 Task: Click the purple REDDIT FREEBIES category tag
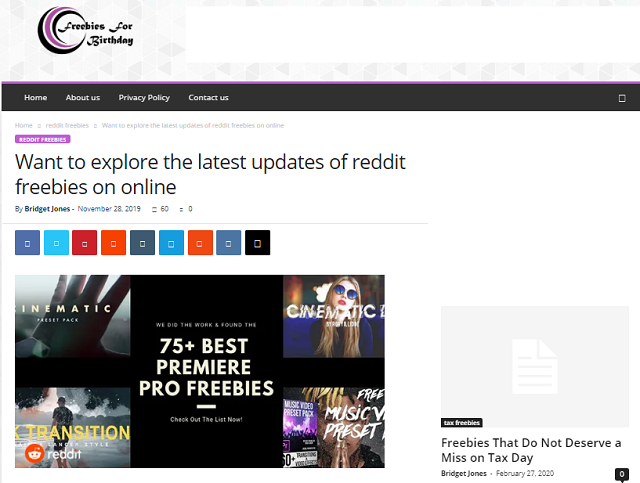42,140
